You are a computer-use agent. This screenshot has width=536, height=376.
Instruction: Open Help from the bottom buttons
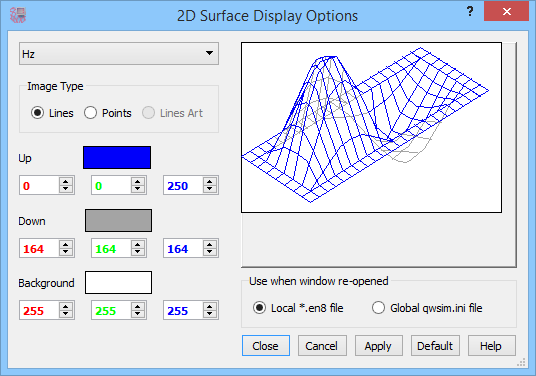coord(491,346)
